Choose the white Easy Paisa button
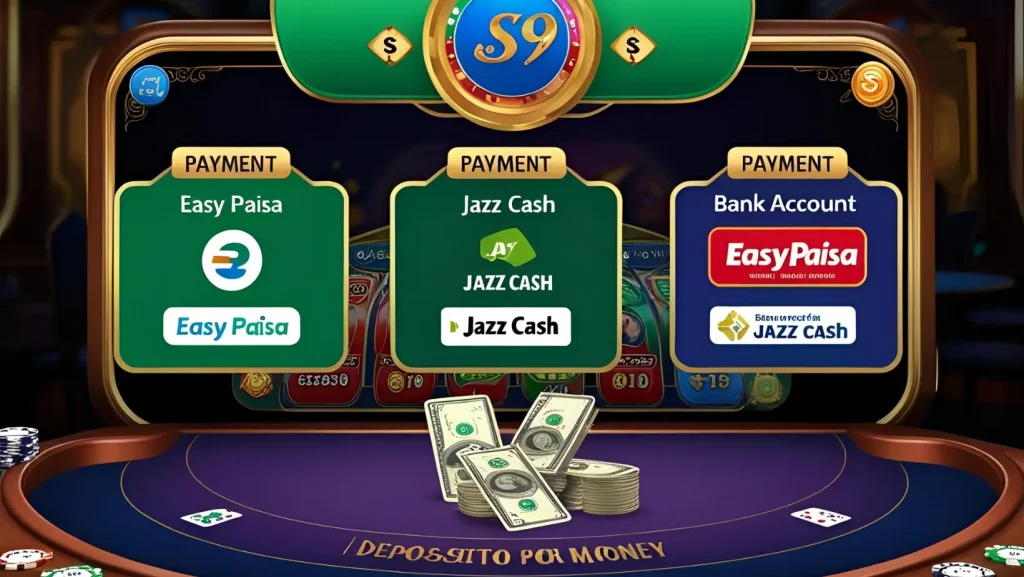This screenshot has height=577, width=1024. pos(231,326)
